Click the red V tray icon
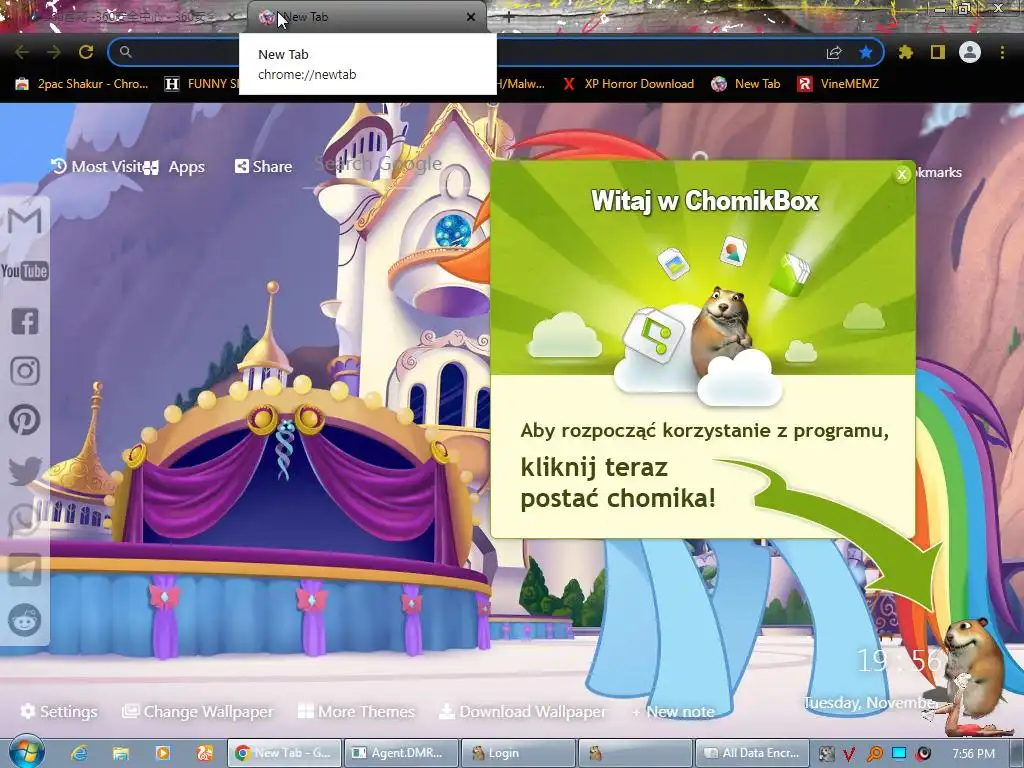Image resolution: width=1024 pixels, height=768 pixels. (x=849, y=754)
